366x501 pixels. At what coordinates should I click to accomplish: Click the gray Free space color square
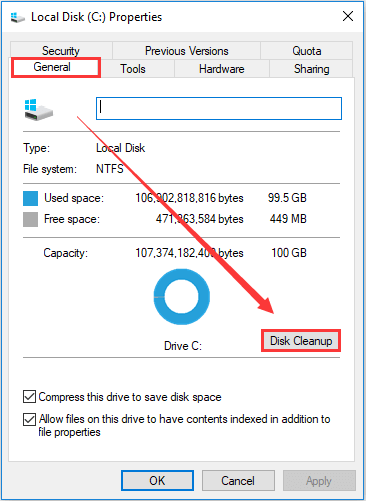point(30,219)
